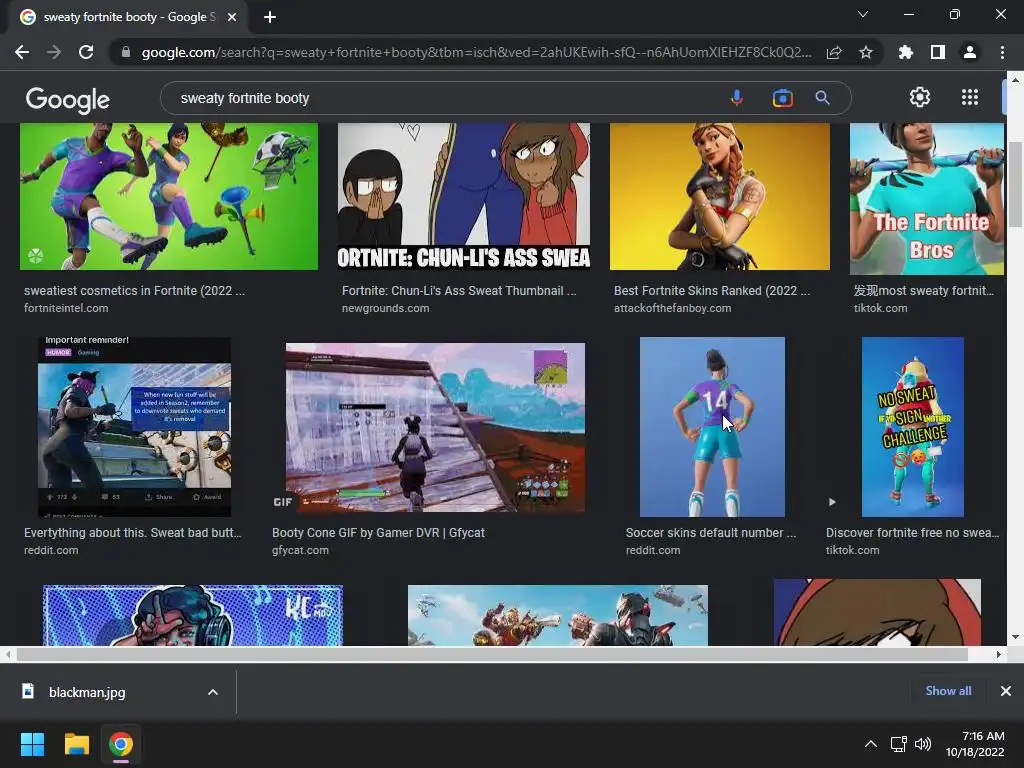The image size is (1024, 768).
Task: Click the address bar URL
Action: click(476, 52)
